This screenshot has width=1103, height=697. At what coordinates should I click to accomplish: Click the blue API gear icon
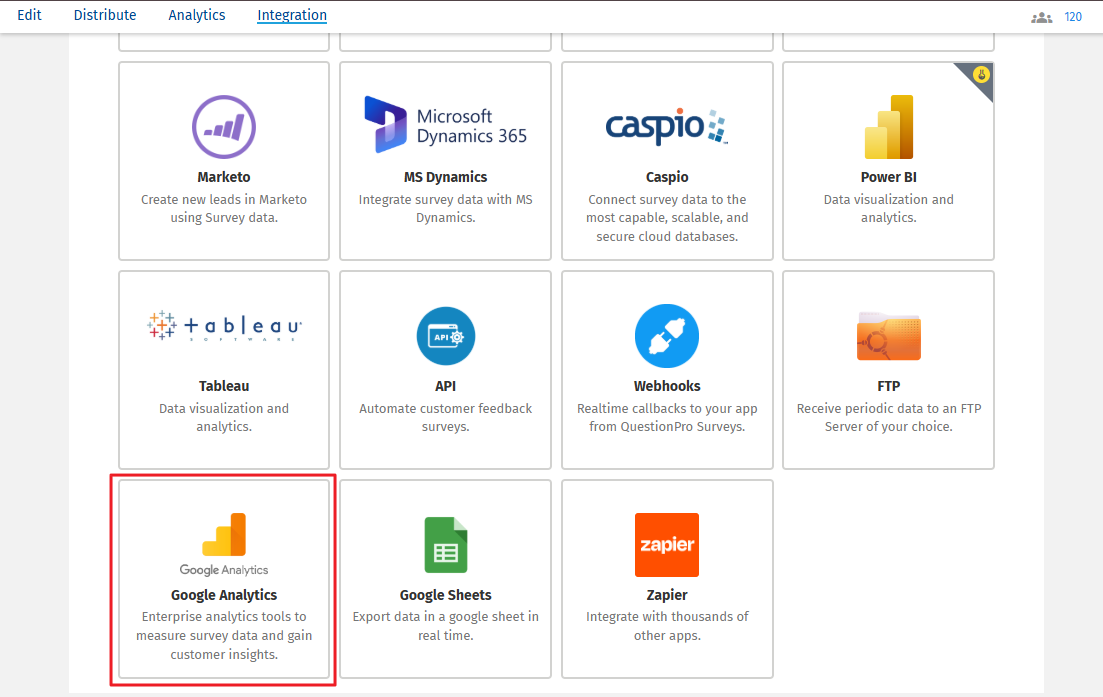(x=445, y=336)
